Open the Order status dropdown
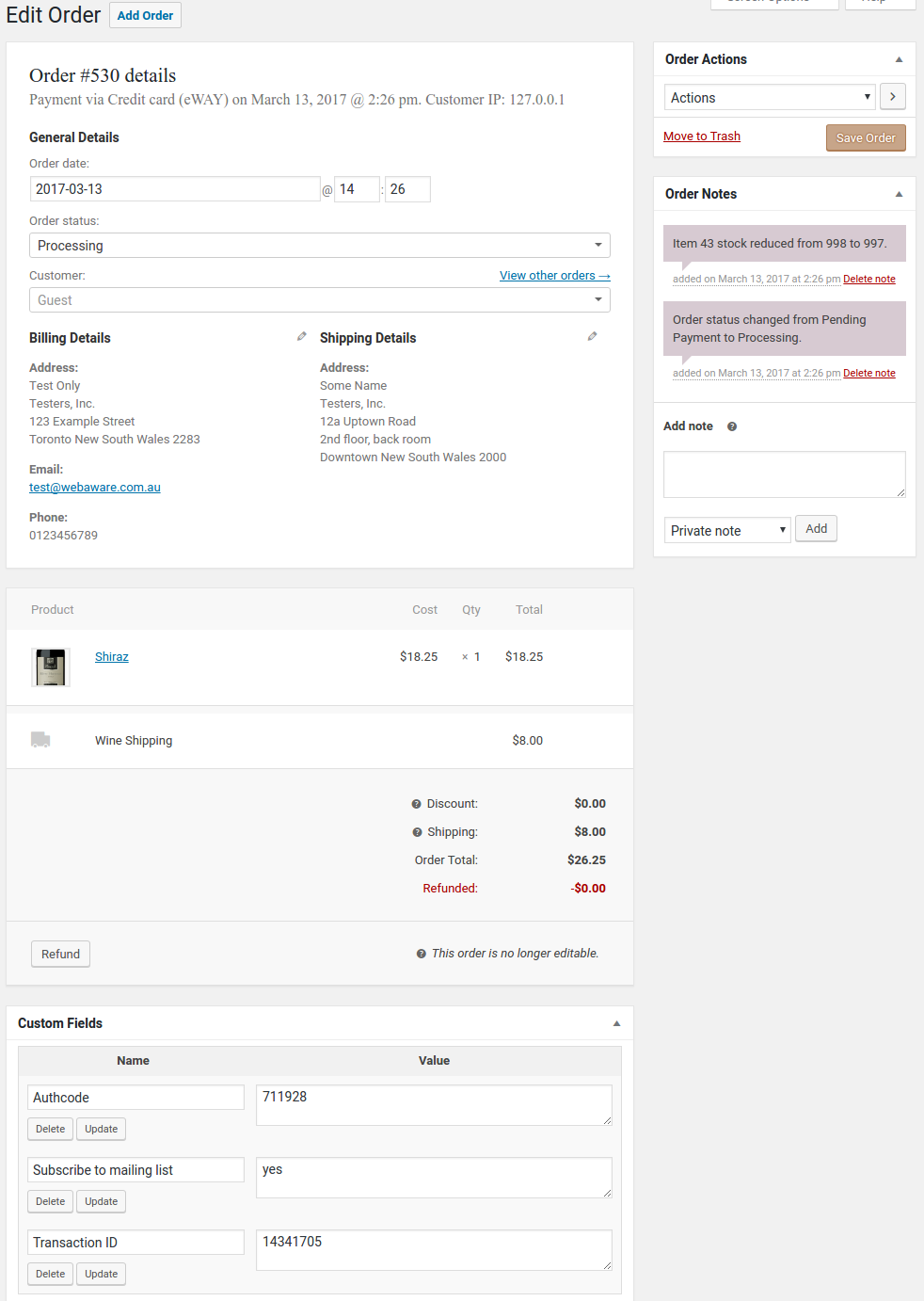Screen dimensions: 924x1301 pyautogui.click(x=319, y=246)
